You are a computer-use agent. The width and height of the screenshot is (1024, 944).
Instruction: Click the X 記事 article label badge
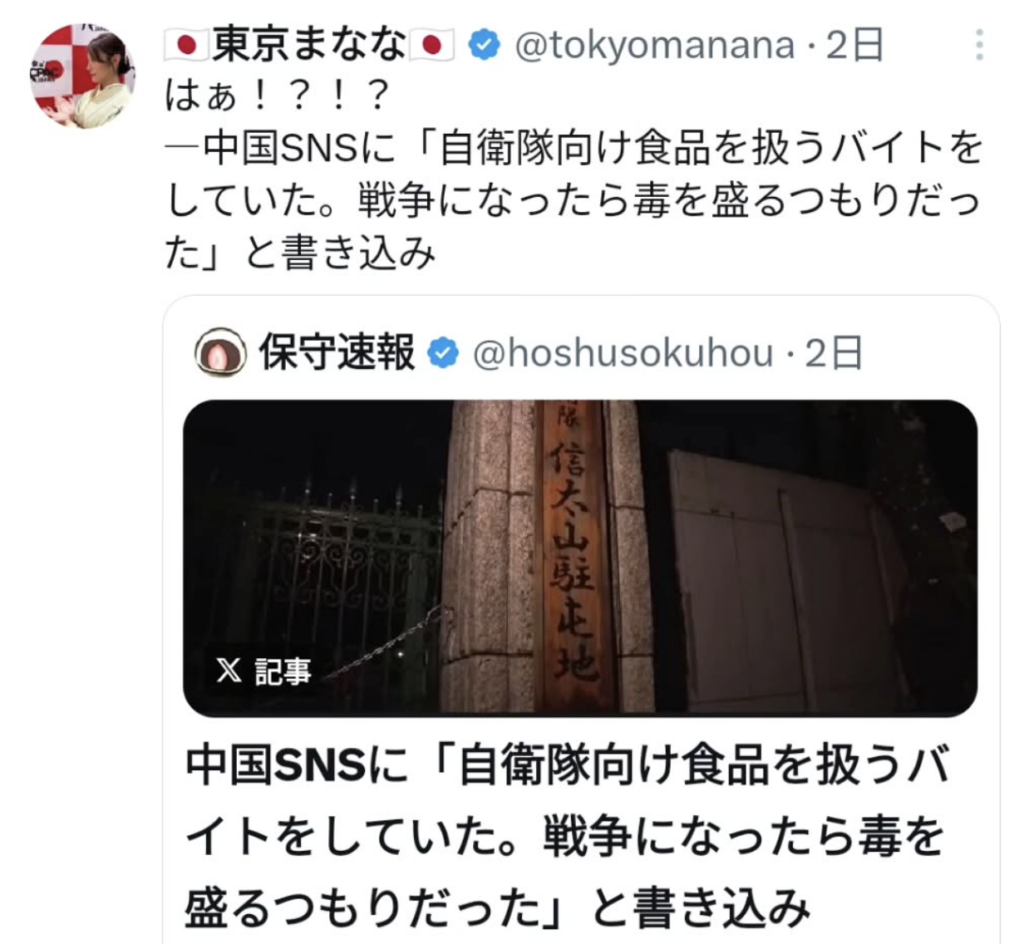click(263, 670)
